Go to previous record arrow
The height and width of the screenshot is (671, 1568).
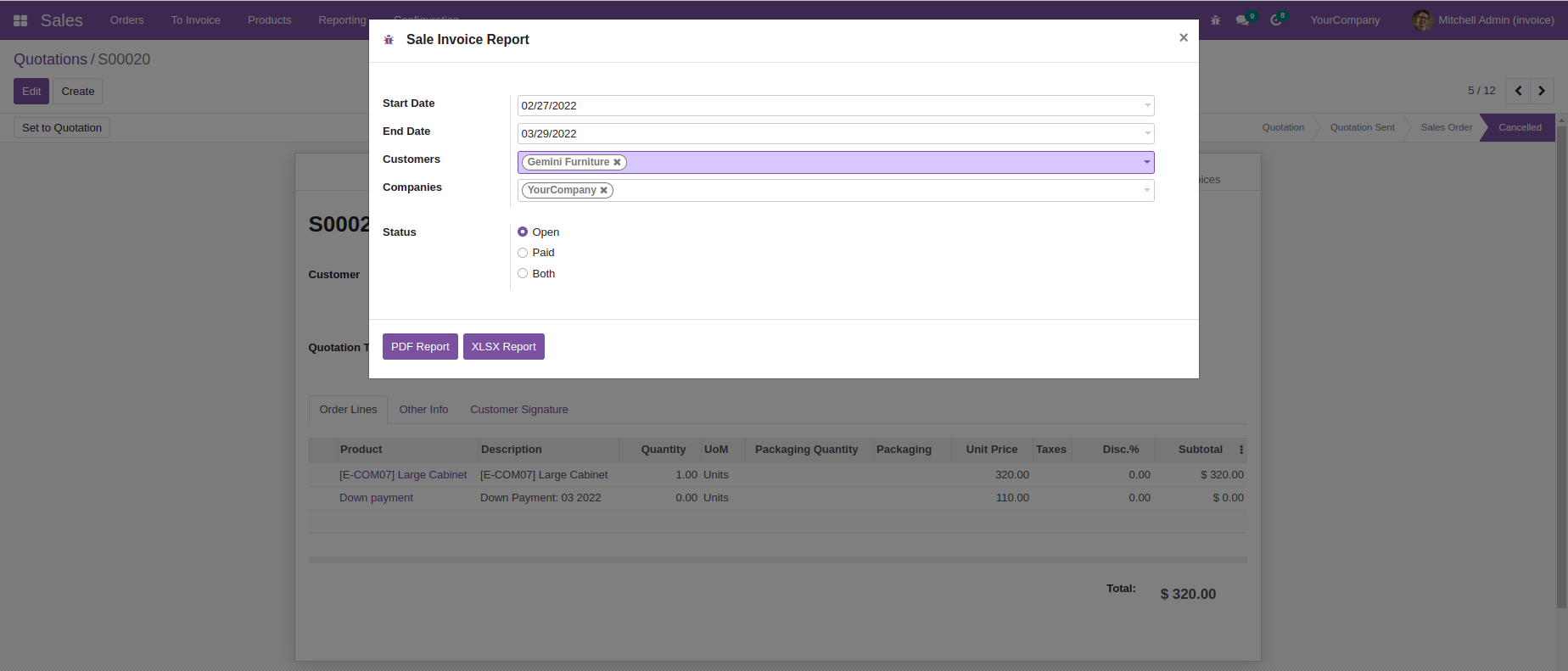pos(1518,91)
